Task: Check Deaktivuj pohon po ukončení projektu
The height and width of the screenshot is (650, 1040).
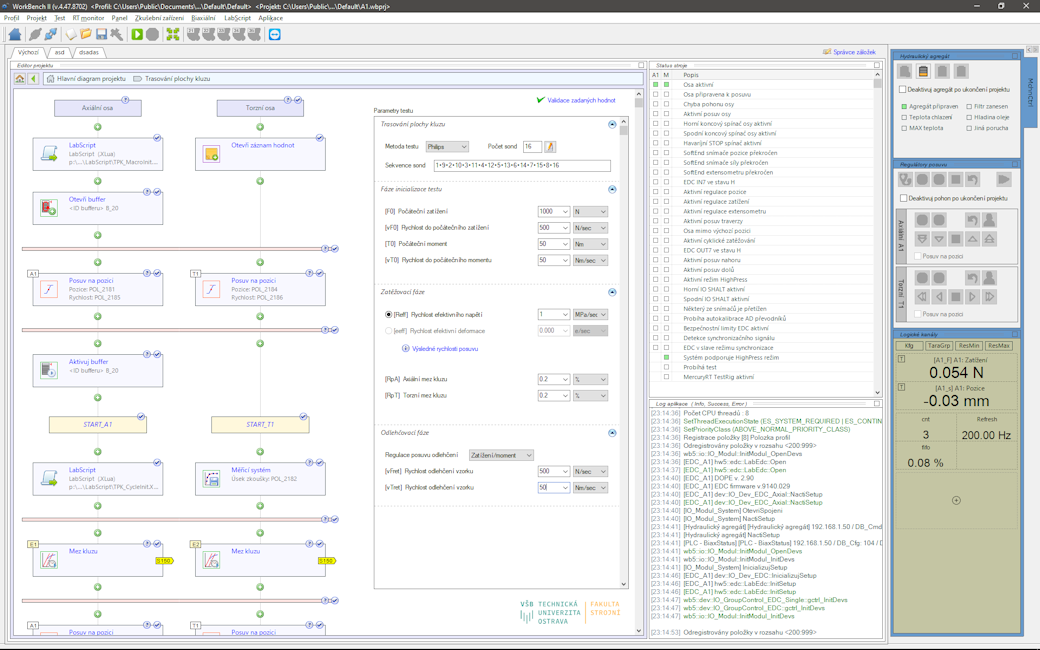Action: 903,198
